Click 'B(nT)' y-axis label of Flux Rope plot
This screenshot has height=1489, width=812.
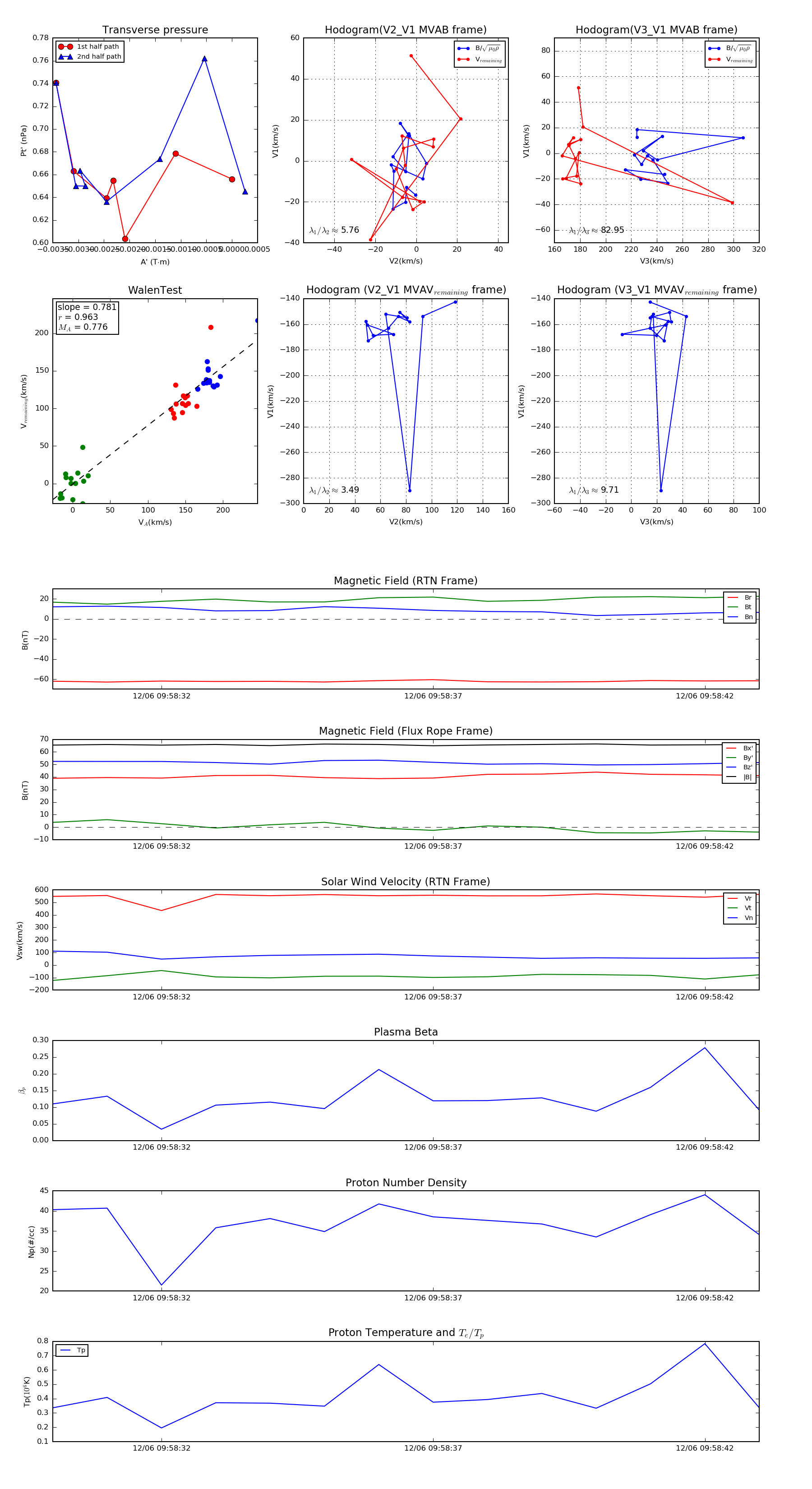click(25, 790)
